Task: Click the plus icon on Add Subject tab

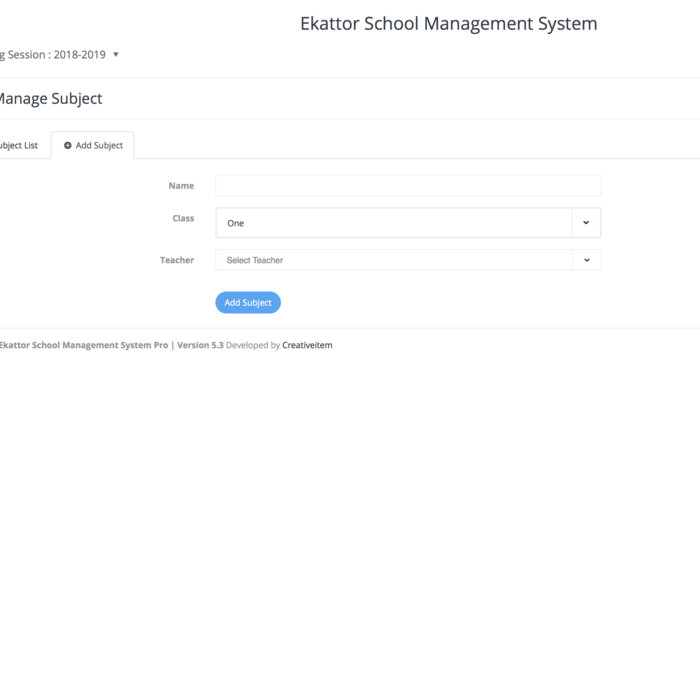Action: [x=68, y=146]
